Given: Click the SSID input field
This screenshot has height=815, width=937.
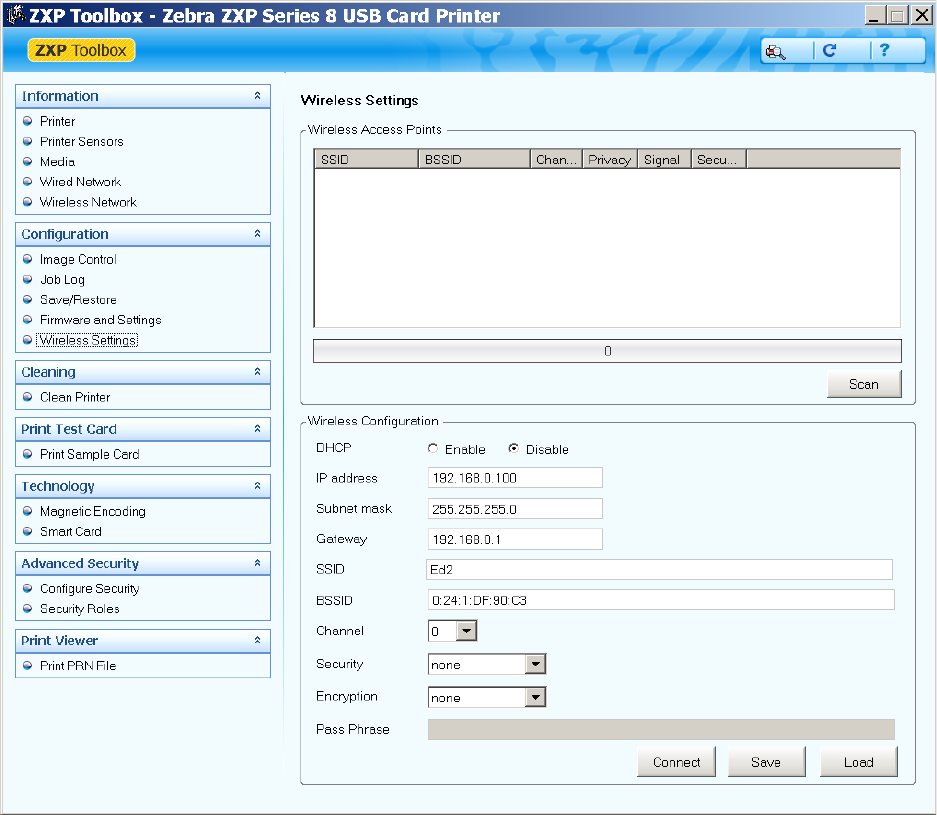Looking at the screenshot, I should coord(660,569).
